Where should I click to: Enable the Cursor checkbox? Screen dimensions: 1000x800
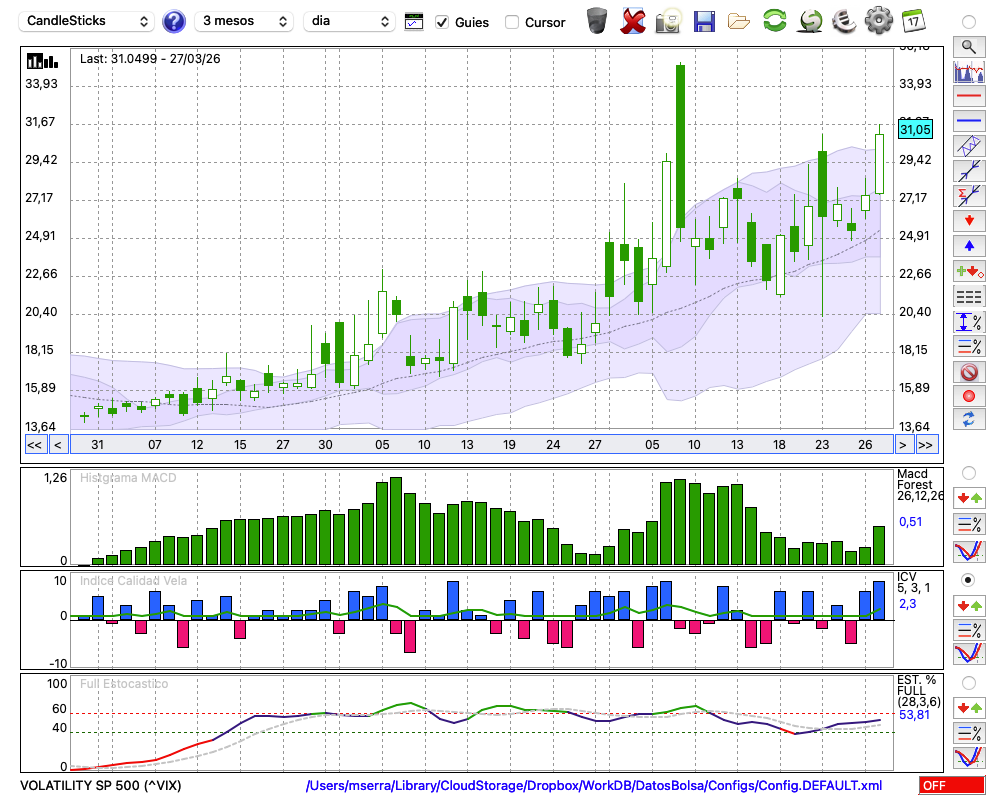512,22
